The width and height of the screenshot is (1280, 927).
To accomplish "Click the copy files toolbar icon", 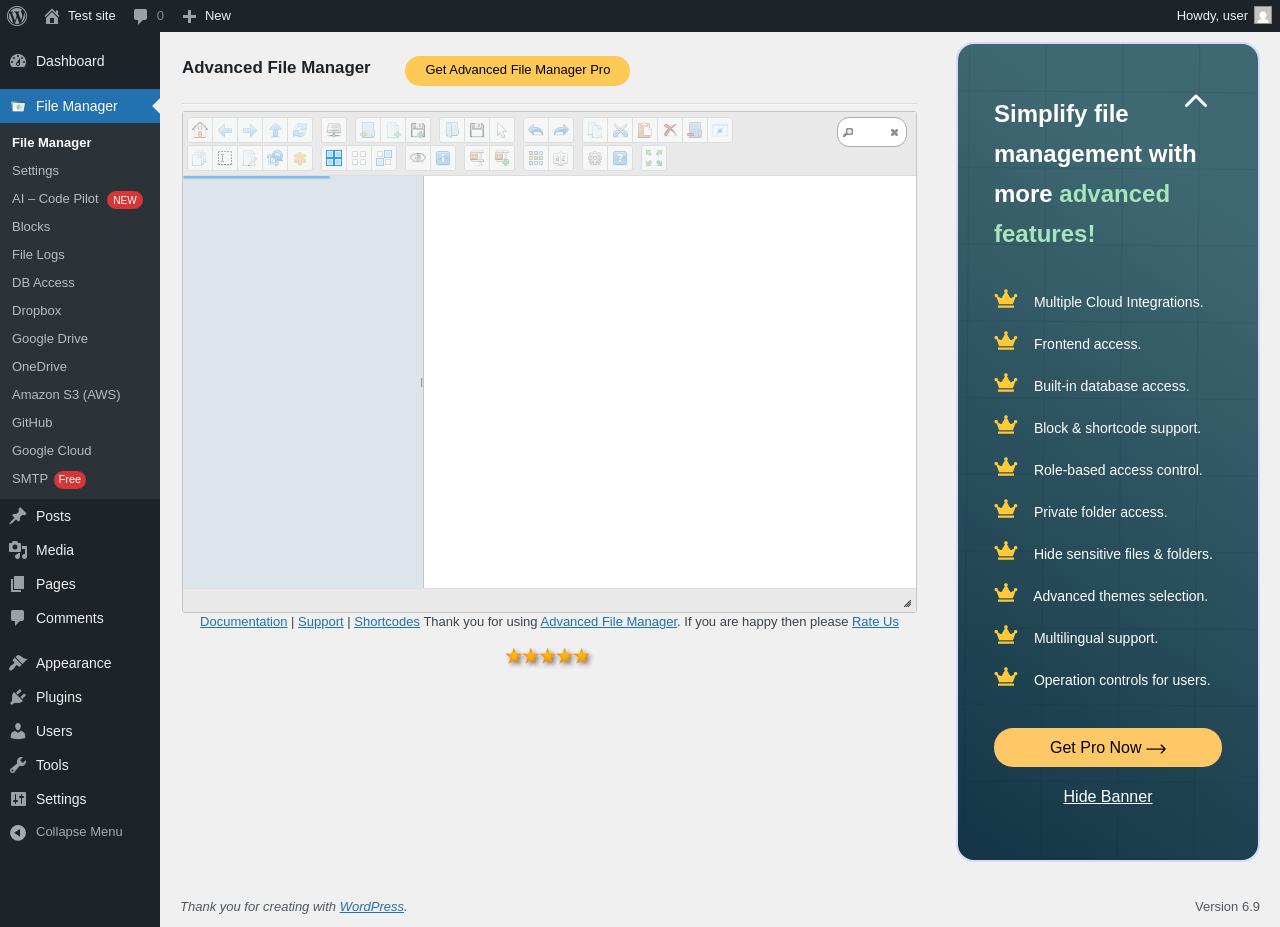I will 595,130.
